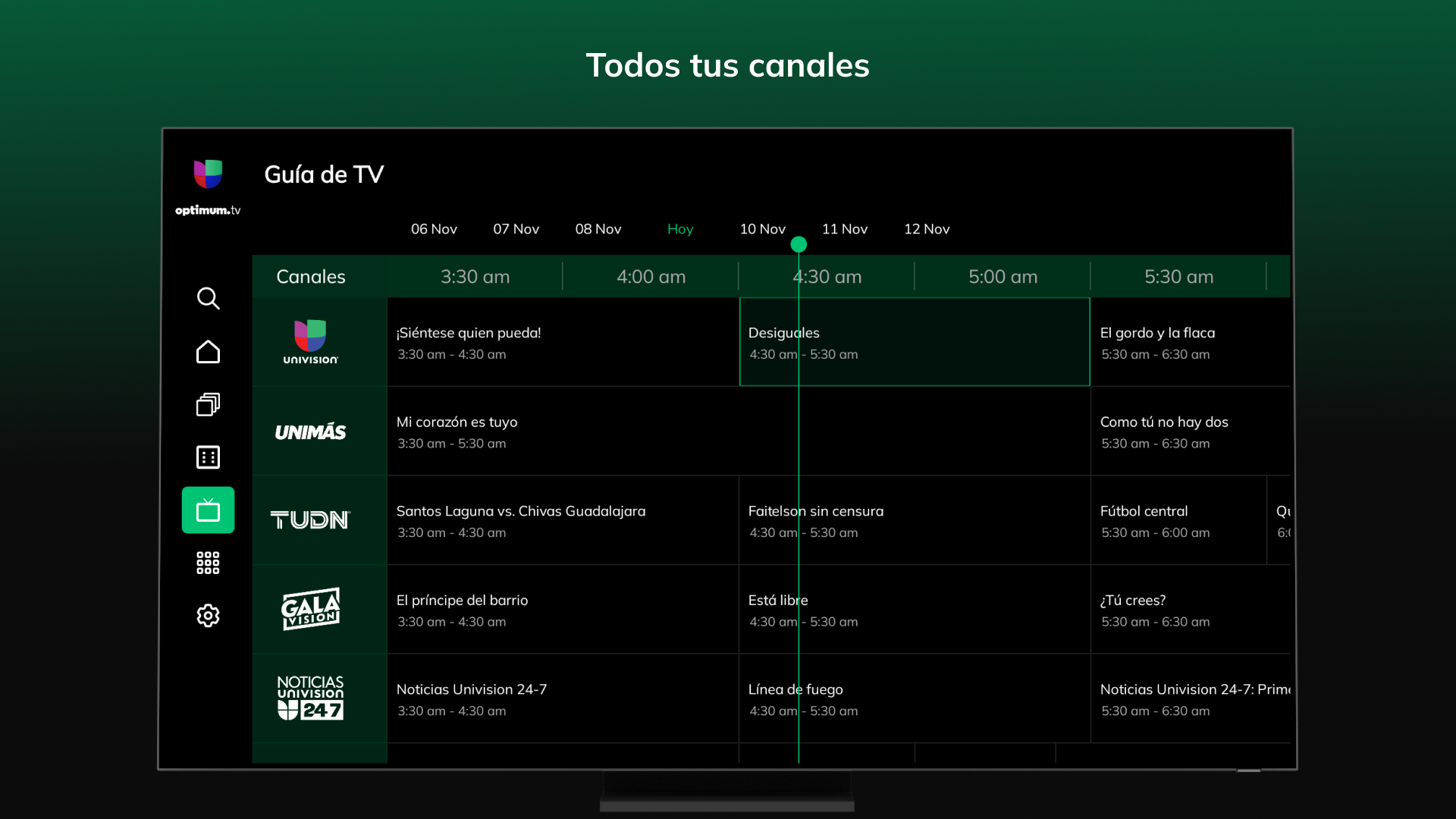1456x819 pixels.
Task: Switch to the Hoy date tab
Action: click(x=679, y=229)
